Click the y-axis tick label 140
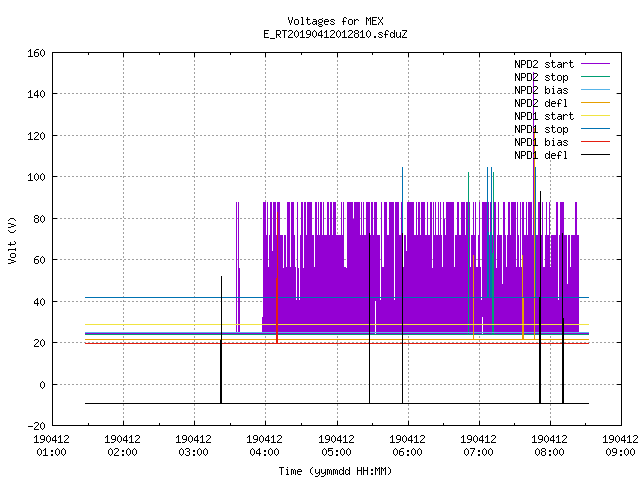Image resolution: width=640 pixels, height=480 pixels. [x=36, y=94]
